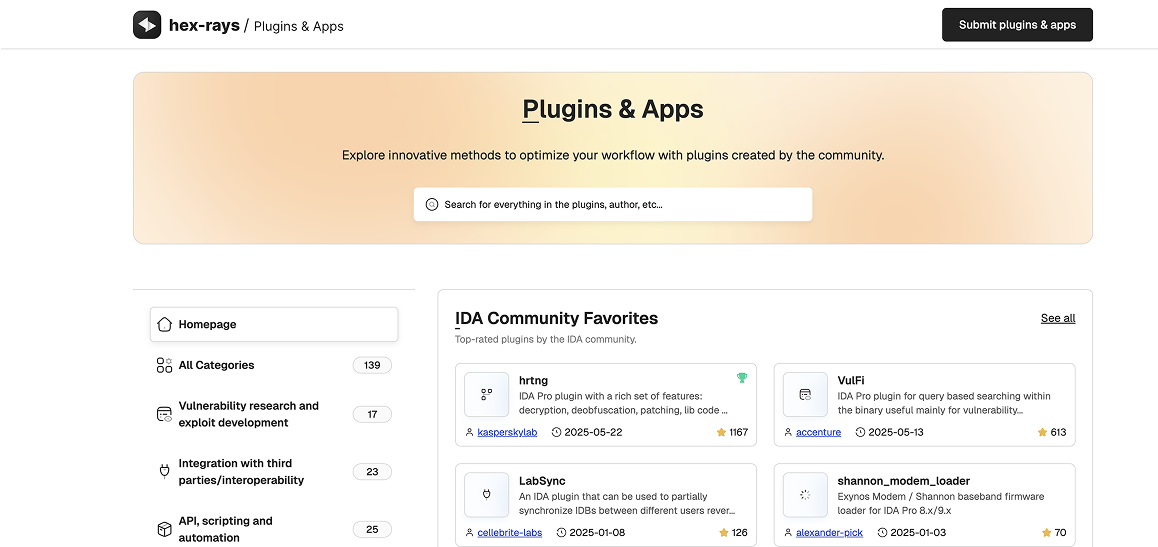Focus the plugin search input field
The image size is (1158, 547).
coord(613,204)
